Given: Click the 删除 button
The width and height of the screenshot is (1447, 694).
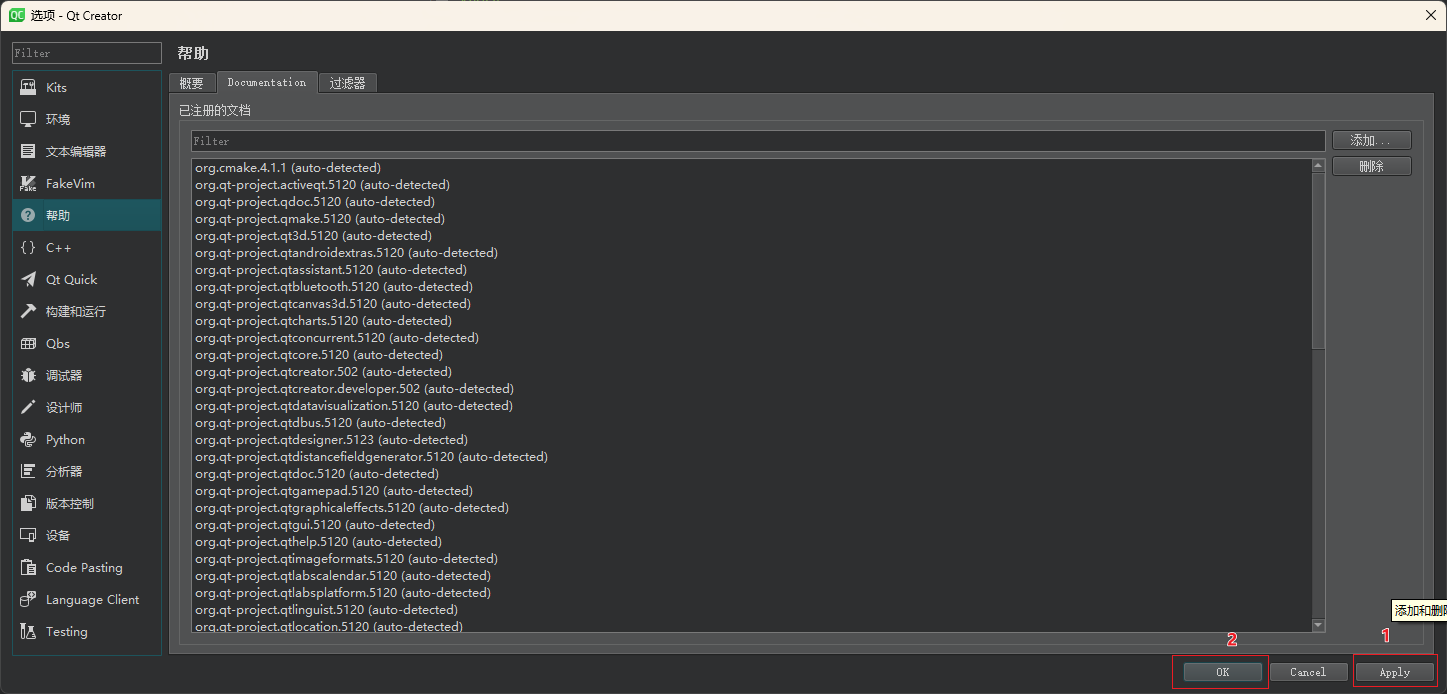Looking at the screenshot, I should click(1371, 167).
